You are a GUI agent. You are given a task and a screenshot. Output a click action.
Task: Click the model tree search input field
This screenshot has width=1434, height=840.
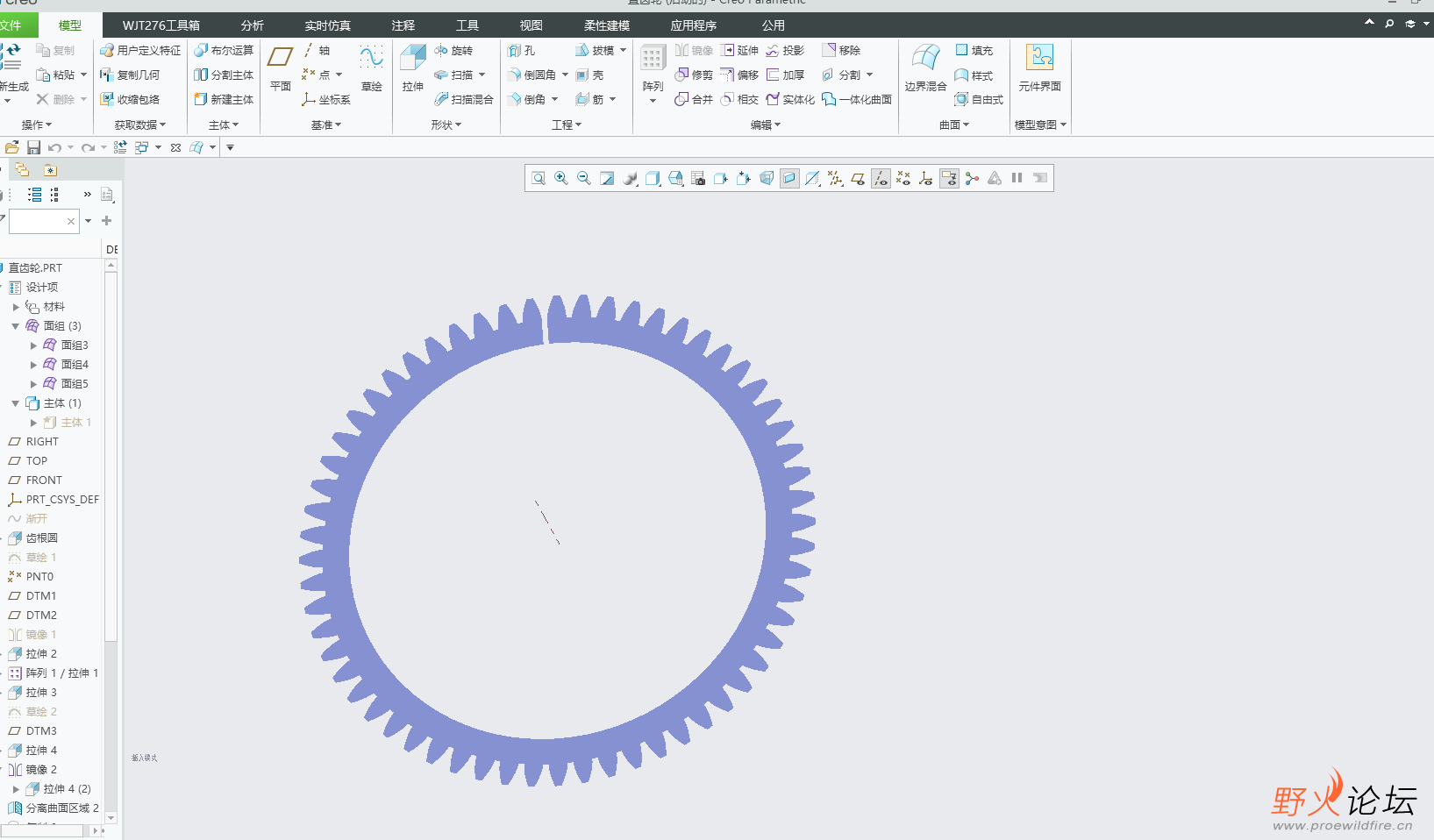44,222
